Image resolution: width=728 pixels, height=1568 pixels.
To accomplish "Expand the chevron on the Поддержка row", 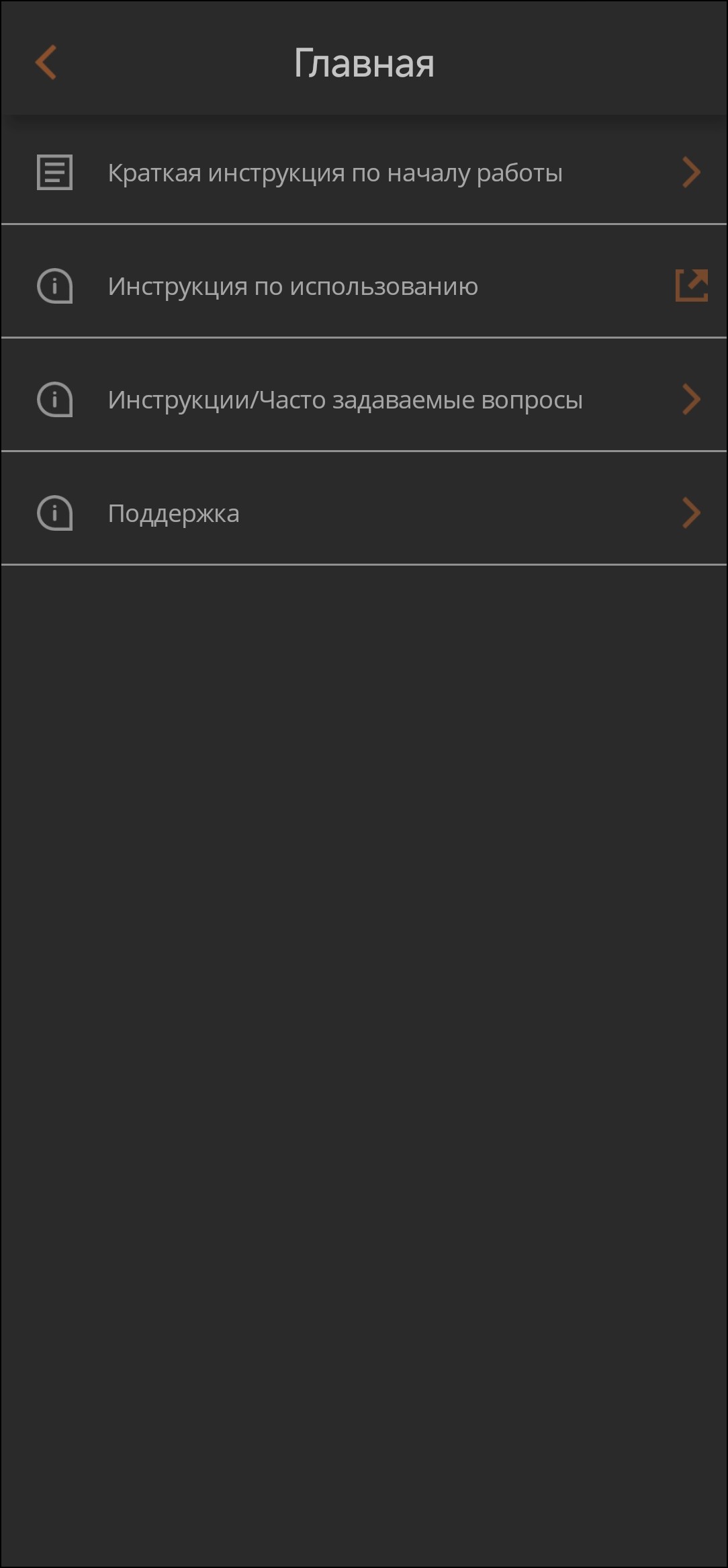I will click(x=691, y=513).
